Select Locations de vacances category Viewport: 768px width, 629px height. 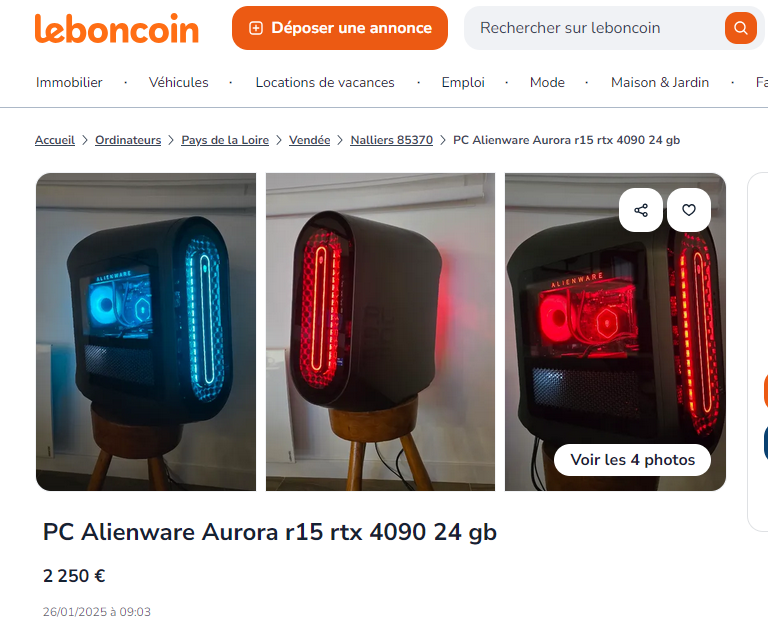(x=325, y=82)
